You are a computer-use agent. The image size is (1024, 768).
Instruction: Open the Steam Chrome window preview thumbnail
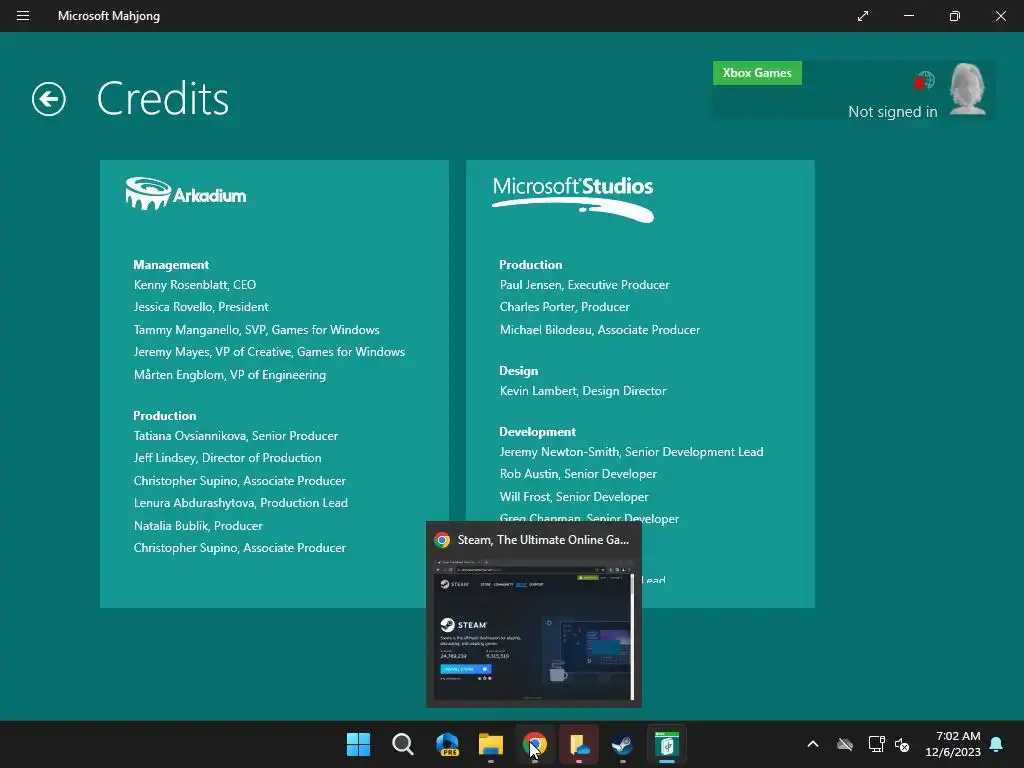[x=534, y=628]
